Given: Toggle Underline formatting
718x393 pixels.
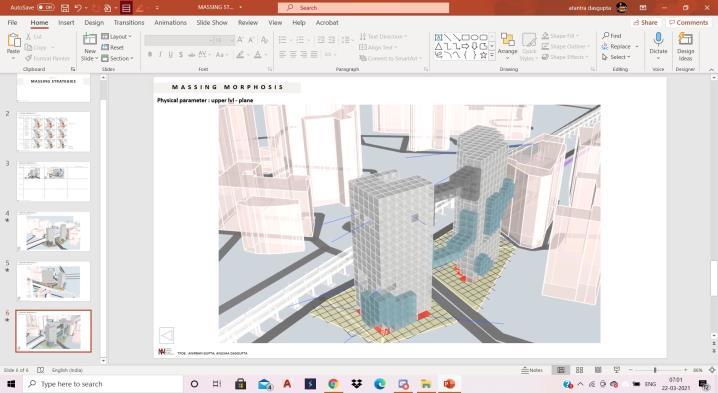Looking at the screenshot, I should (170, 55).
